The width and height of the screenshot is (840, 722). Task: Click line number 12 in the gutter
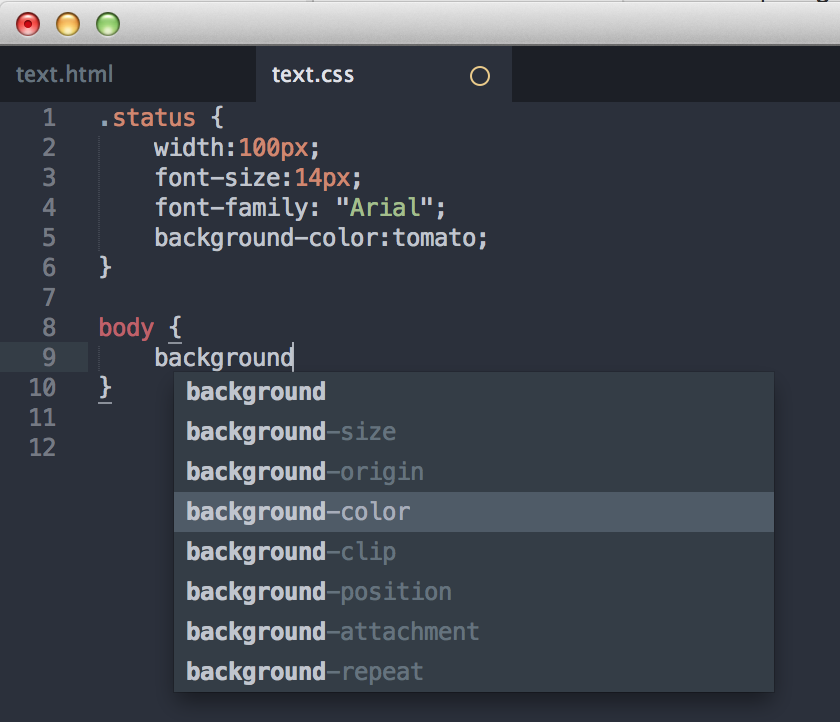pyautogui.click(x=42, y=448)
